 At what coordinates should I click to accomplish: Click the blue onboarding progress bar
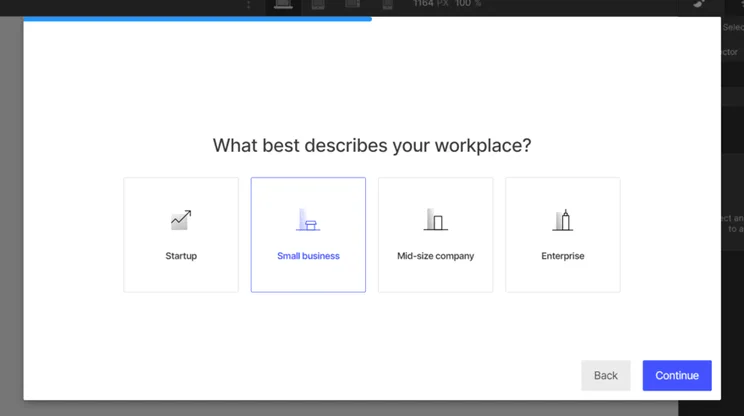click(197, 19)
